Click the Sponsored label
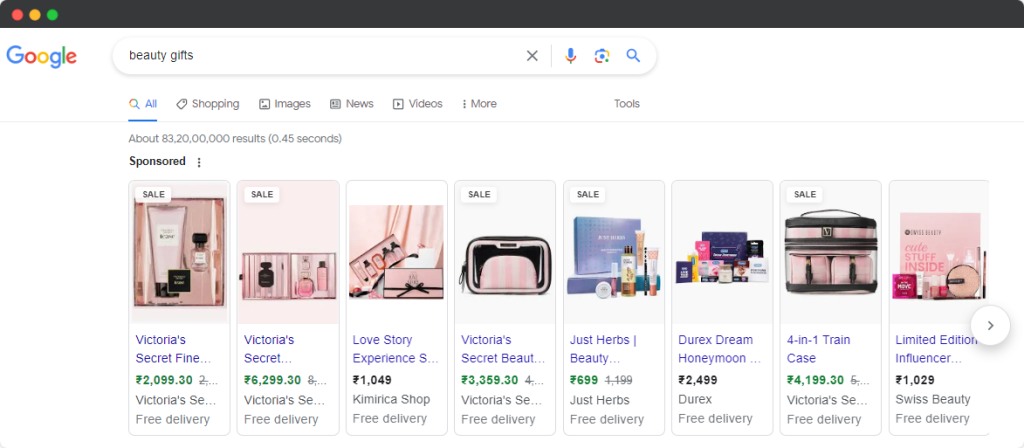 (x=157, y=161)
